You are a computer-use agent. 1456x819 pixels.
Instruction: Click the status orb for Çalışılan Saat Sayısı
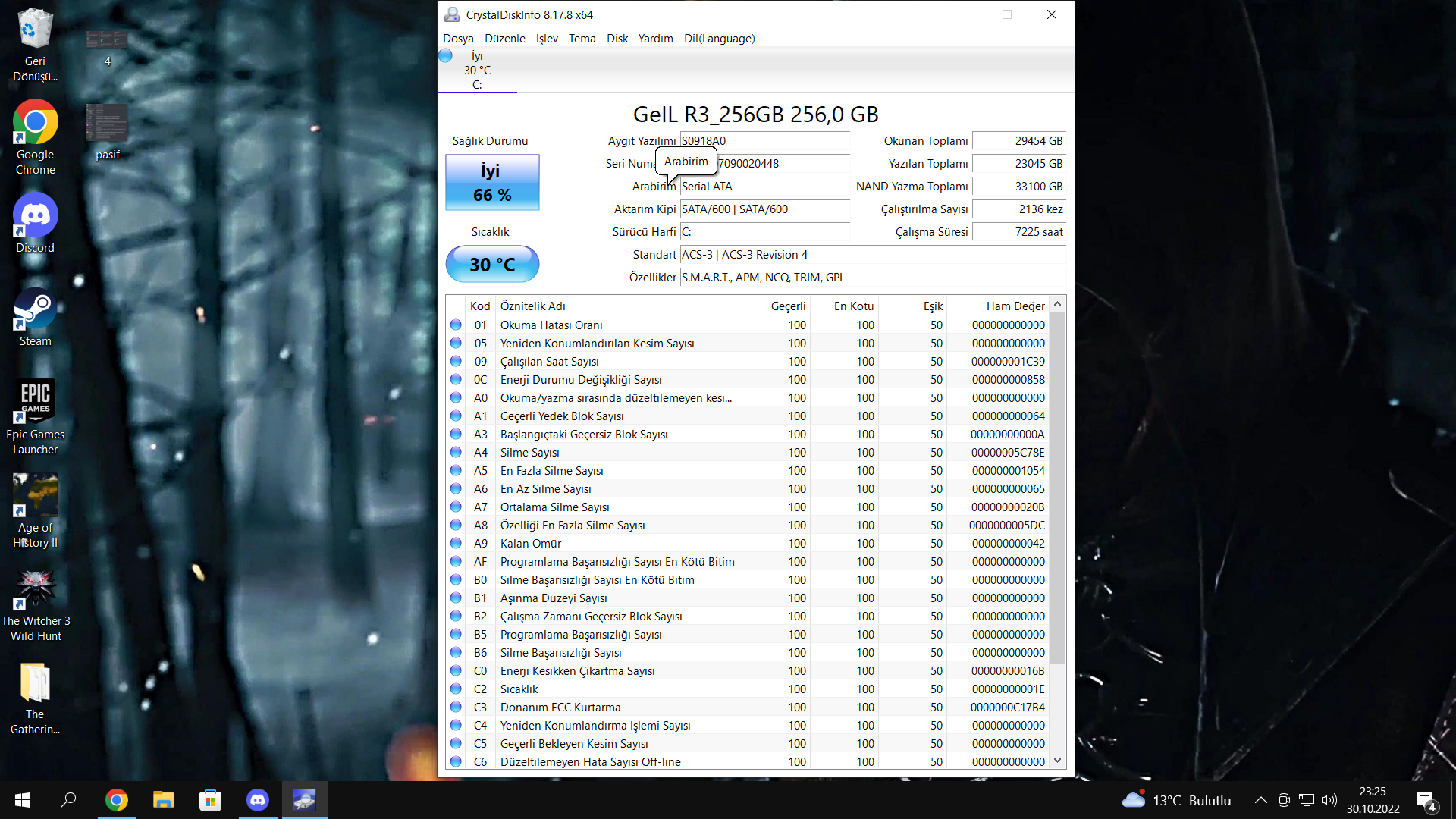(456, 361)
